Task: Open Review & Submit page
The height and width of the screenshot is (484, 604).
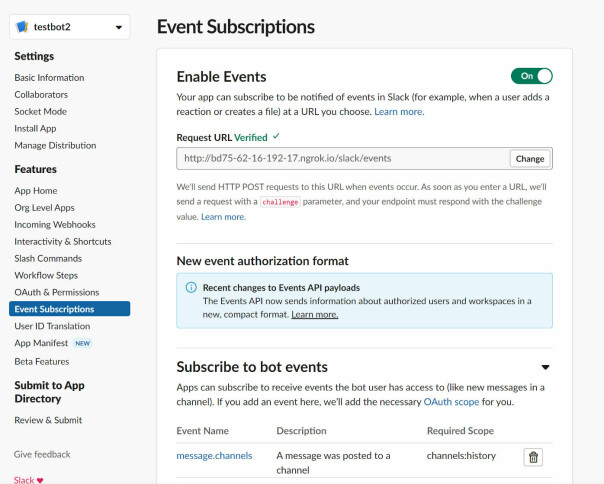Action: click(48, 420)
